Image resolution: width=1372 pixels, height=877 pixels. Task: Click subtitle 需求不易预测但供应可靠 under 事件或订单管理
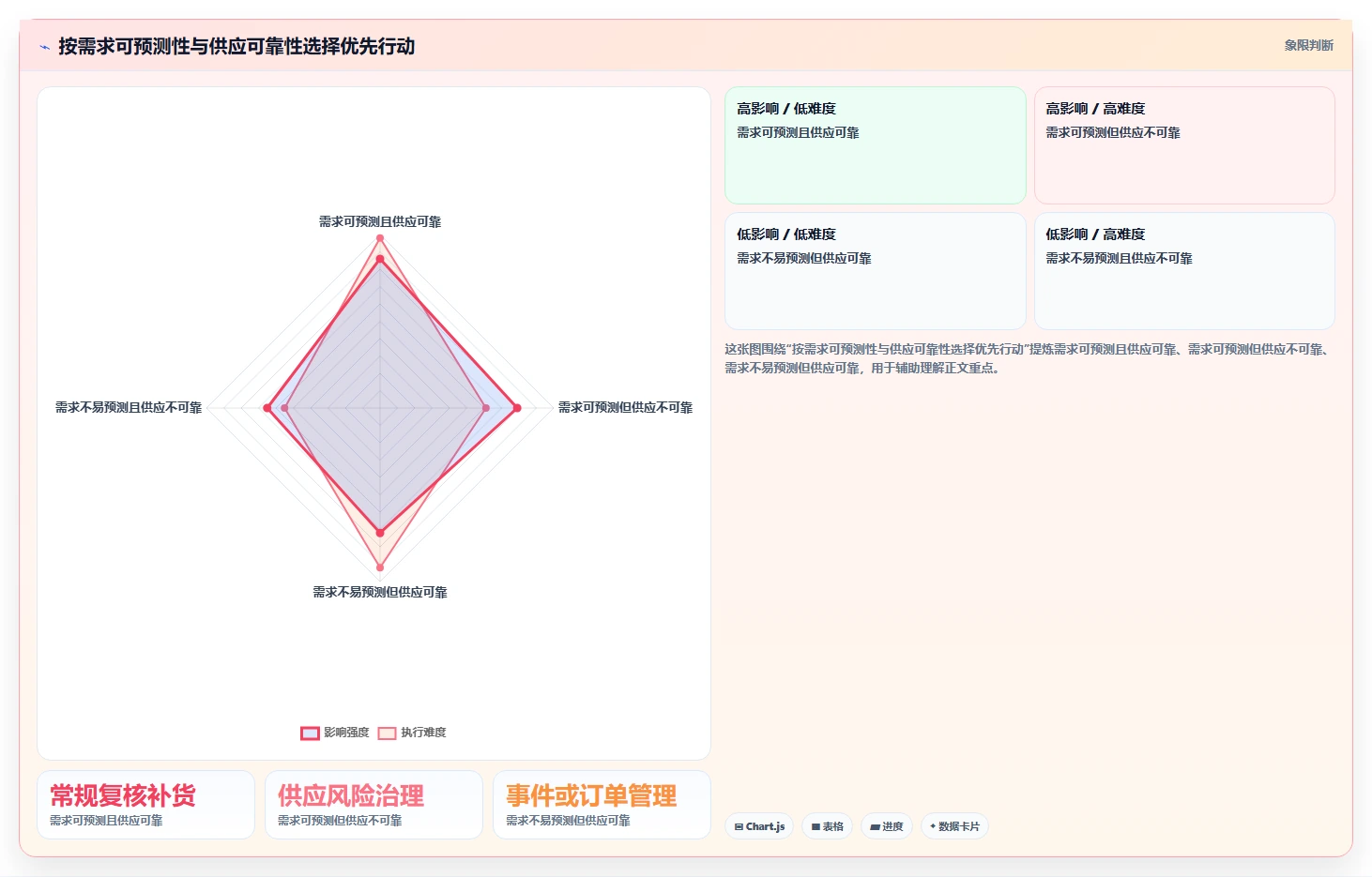pos(568,821)
